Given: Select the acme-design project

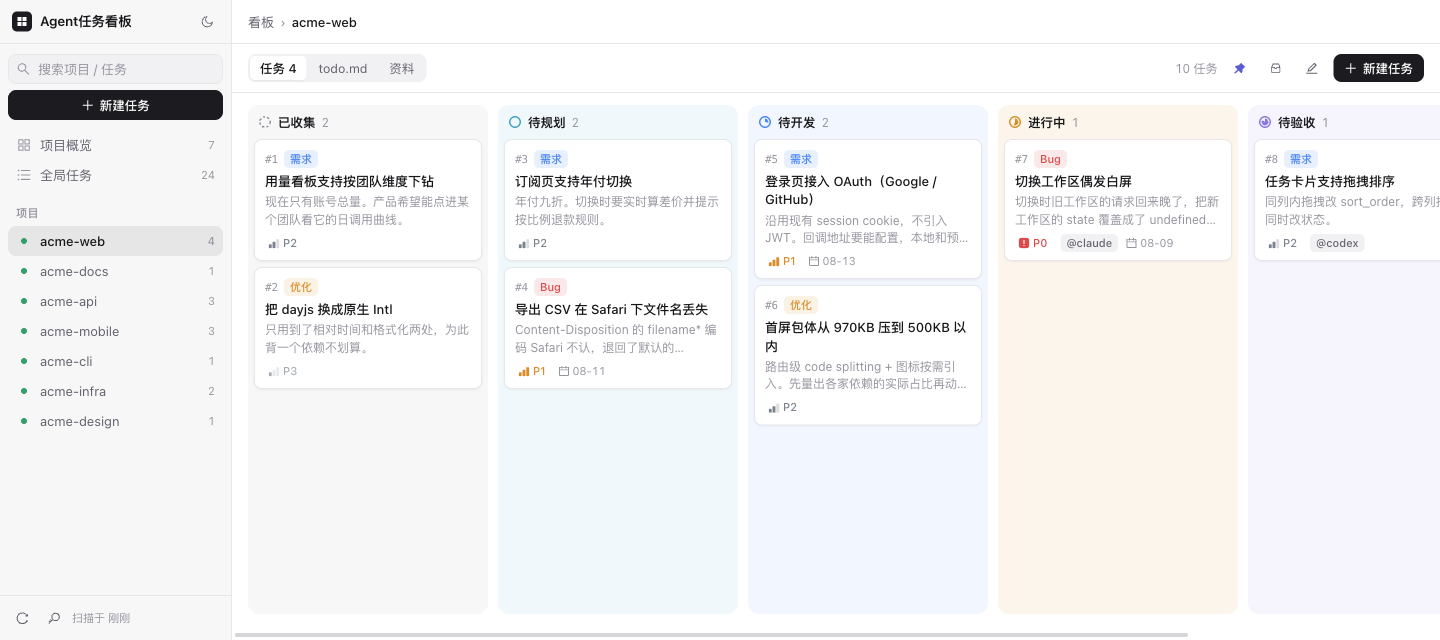Looking at the screenshot, I should point(116,421).
